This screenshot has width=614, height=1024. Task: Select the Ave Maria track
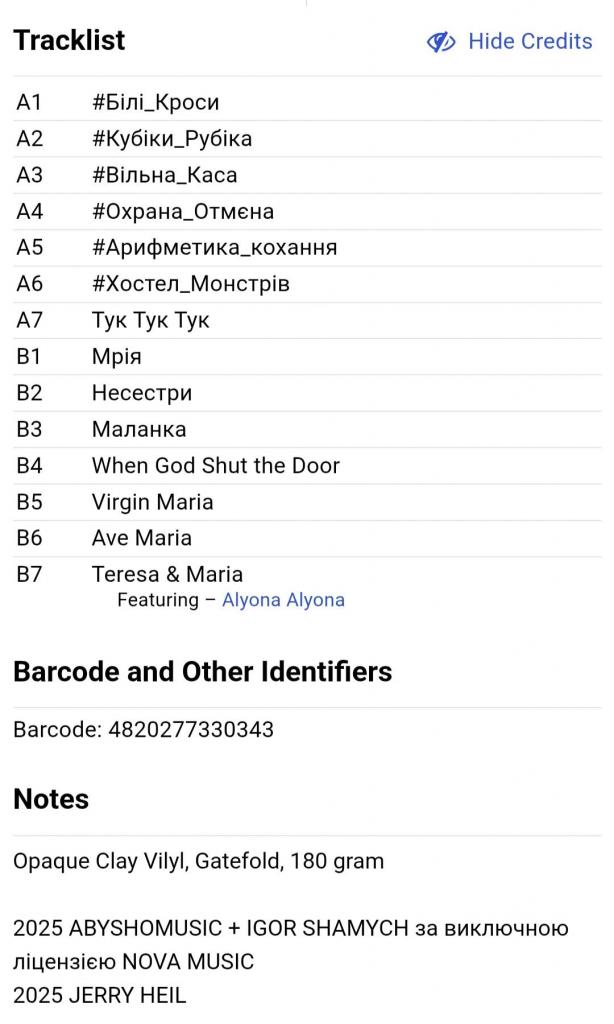(141, 538)
